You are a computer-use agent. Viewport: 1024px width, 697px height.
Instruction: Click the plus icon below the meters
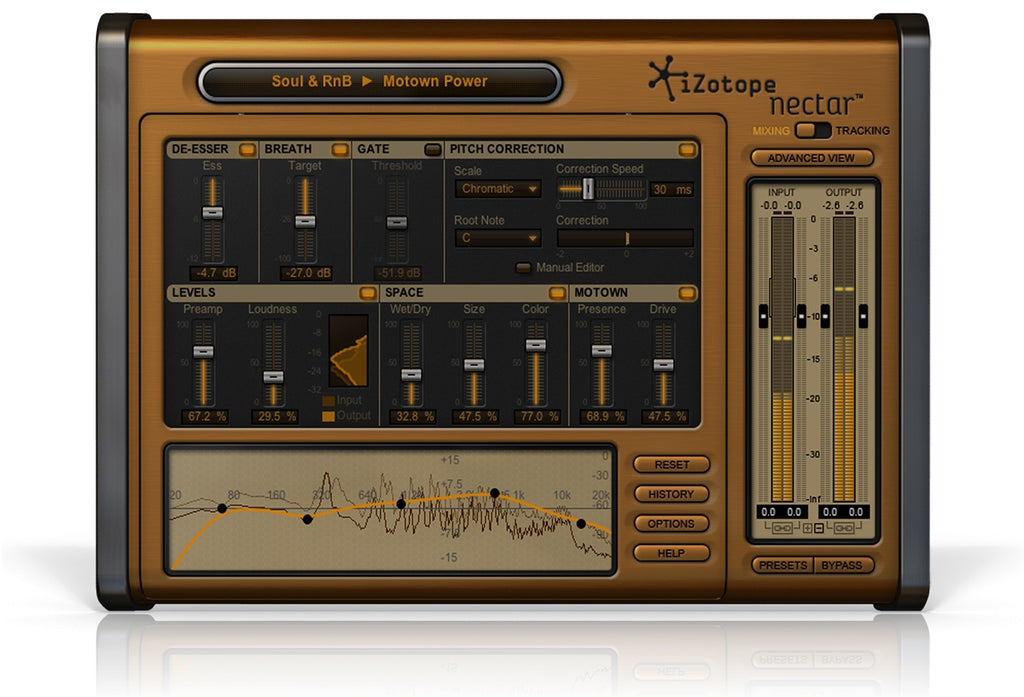tap(807, 528)
